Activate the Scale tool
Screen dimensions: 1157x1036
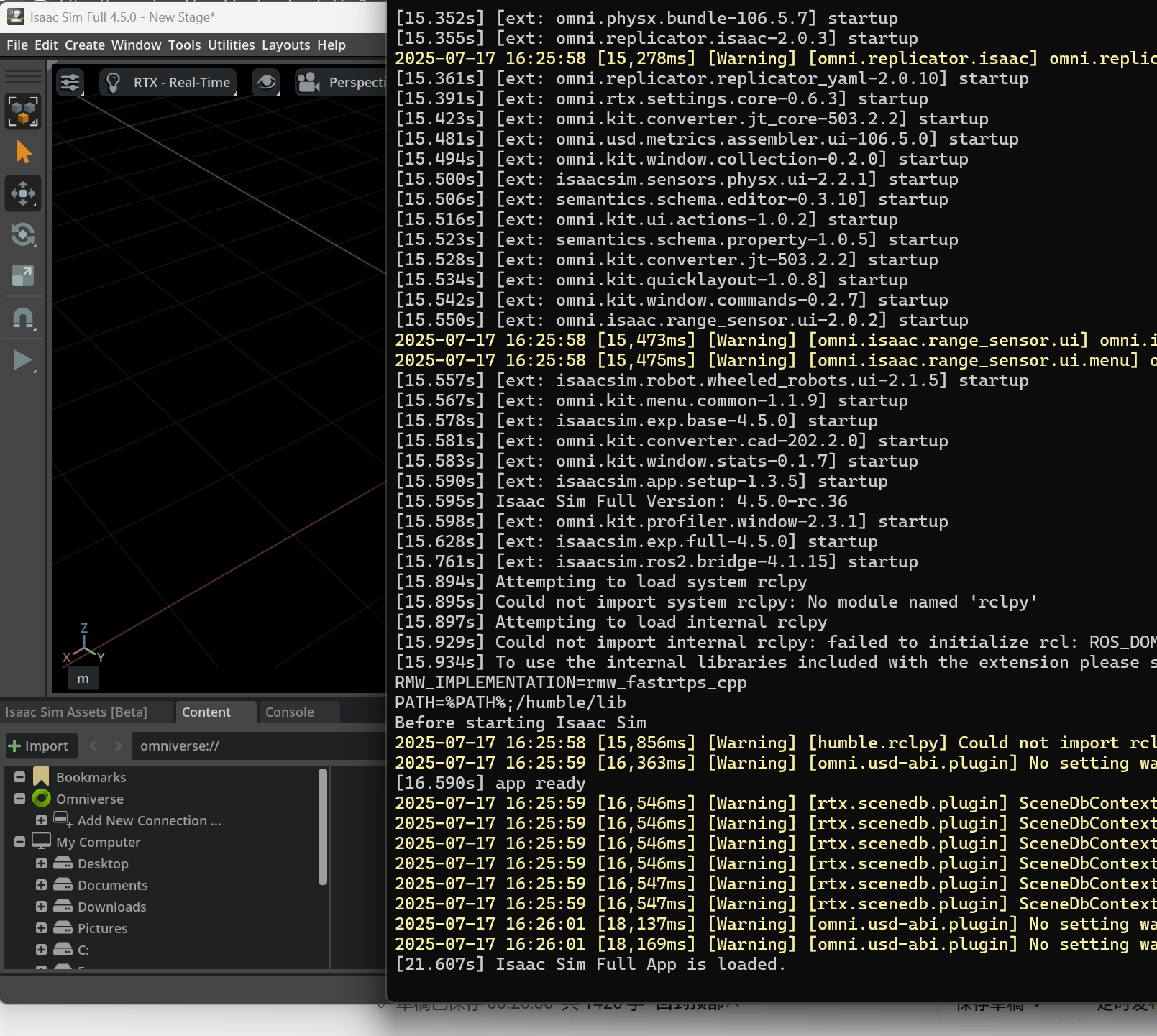pyautogui.click(x=23, y=275)
